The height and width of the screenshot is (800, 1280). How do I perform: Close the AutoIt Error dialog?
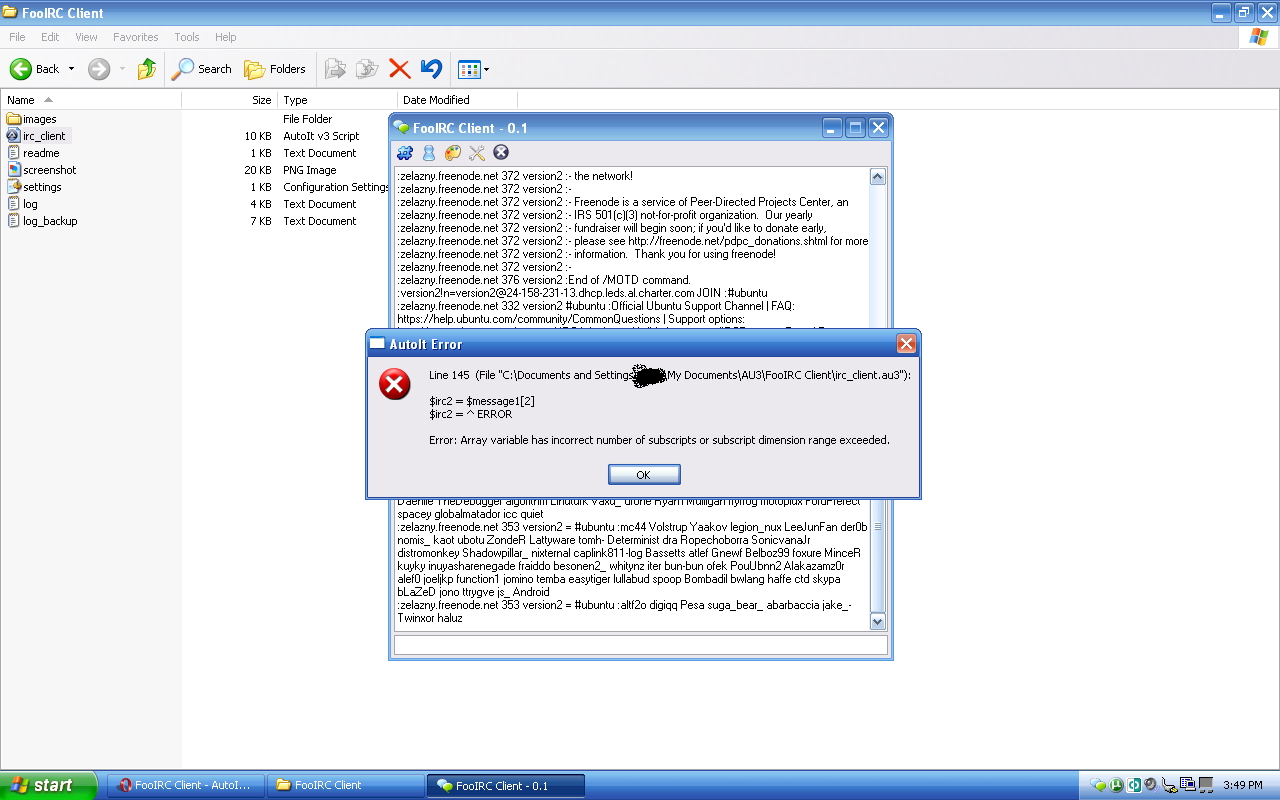(x=906, y=344)
